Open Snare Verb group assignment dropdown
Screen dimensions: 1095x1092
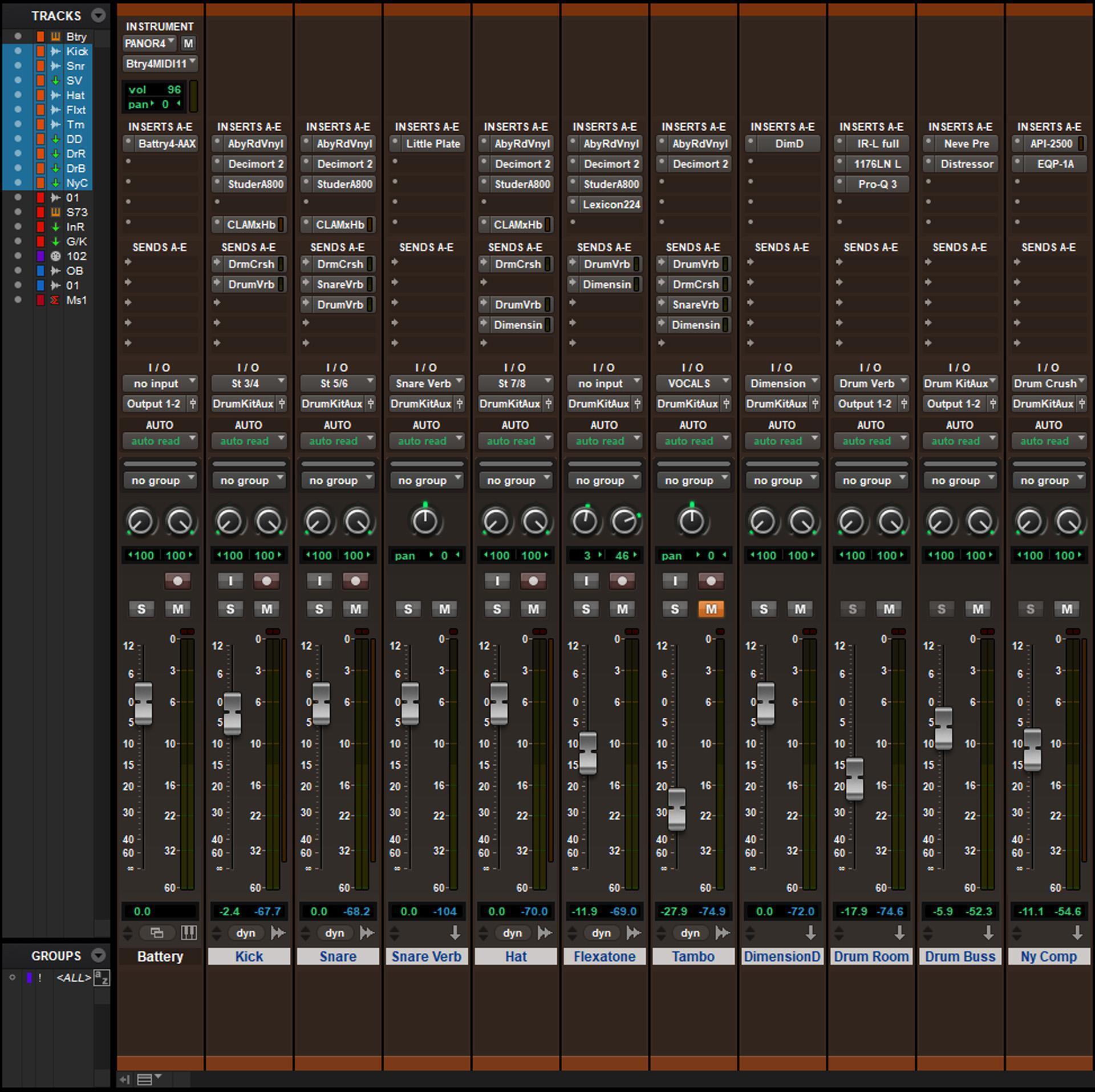(x=426, y=480)
